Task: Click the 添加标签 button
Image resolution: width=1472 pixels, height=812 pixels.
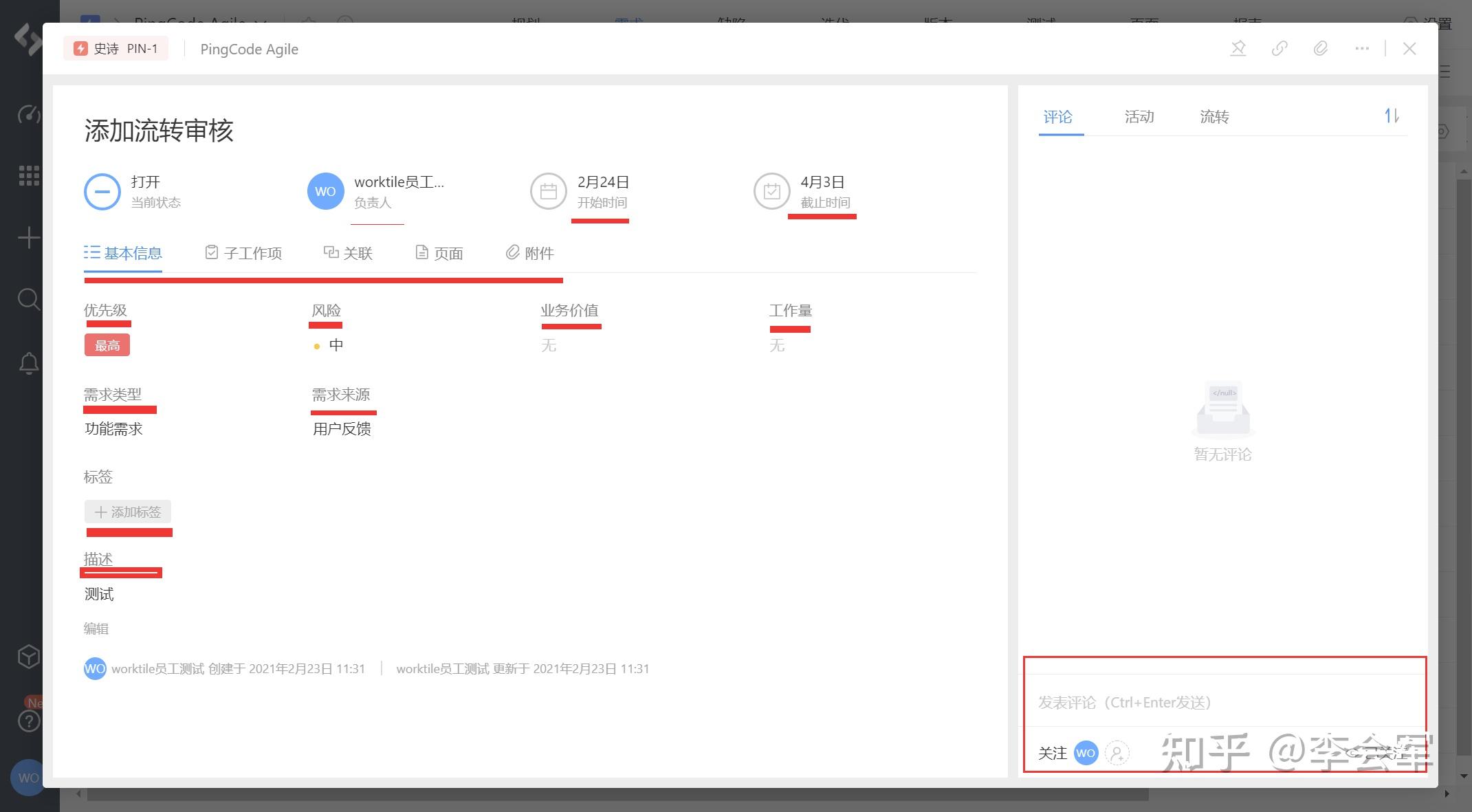Action: [128, 512]
